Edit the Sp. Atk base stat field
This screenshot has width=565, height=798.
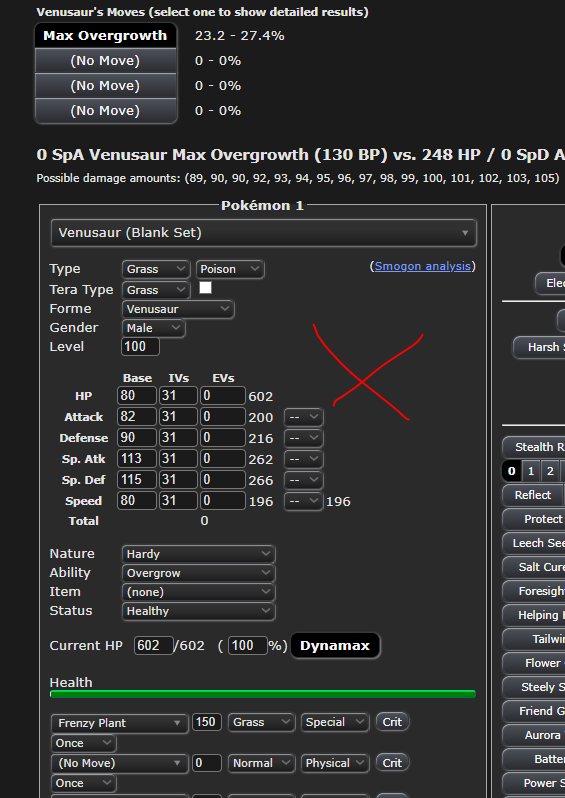coord(137,458)
